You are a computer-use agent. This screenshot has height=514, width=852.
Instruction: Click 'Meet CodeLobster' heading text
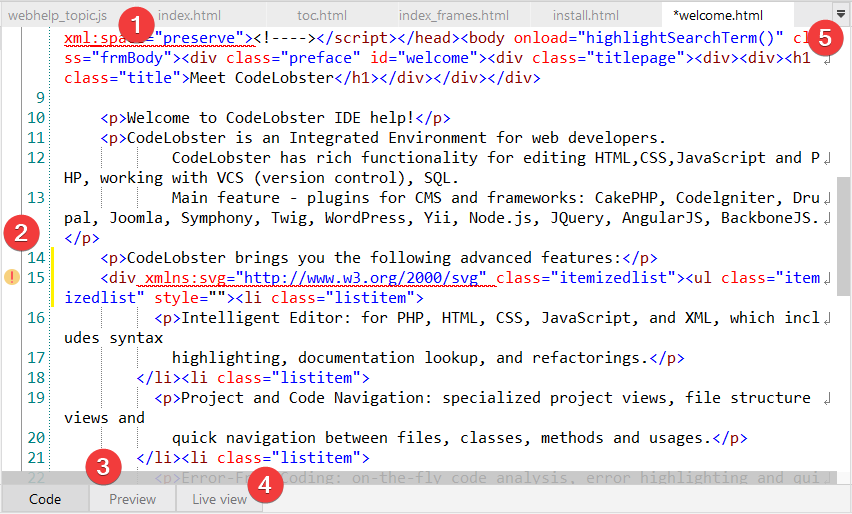[x=261, y=78]
